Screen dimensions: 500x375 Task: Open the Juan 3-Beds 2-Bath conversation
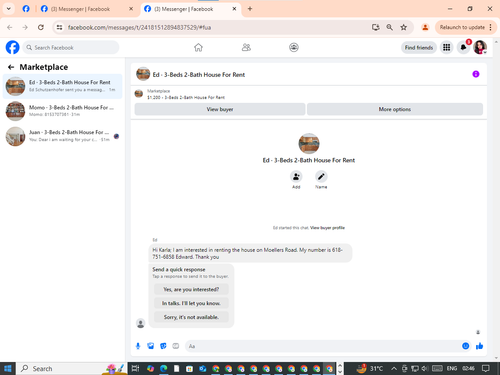click(62, 136)
